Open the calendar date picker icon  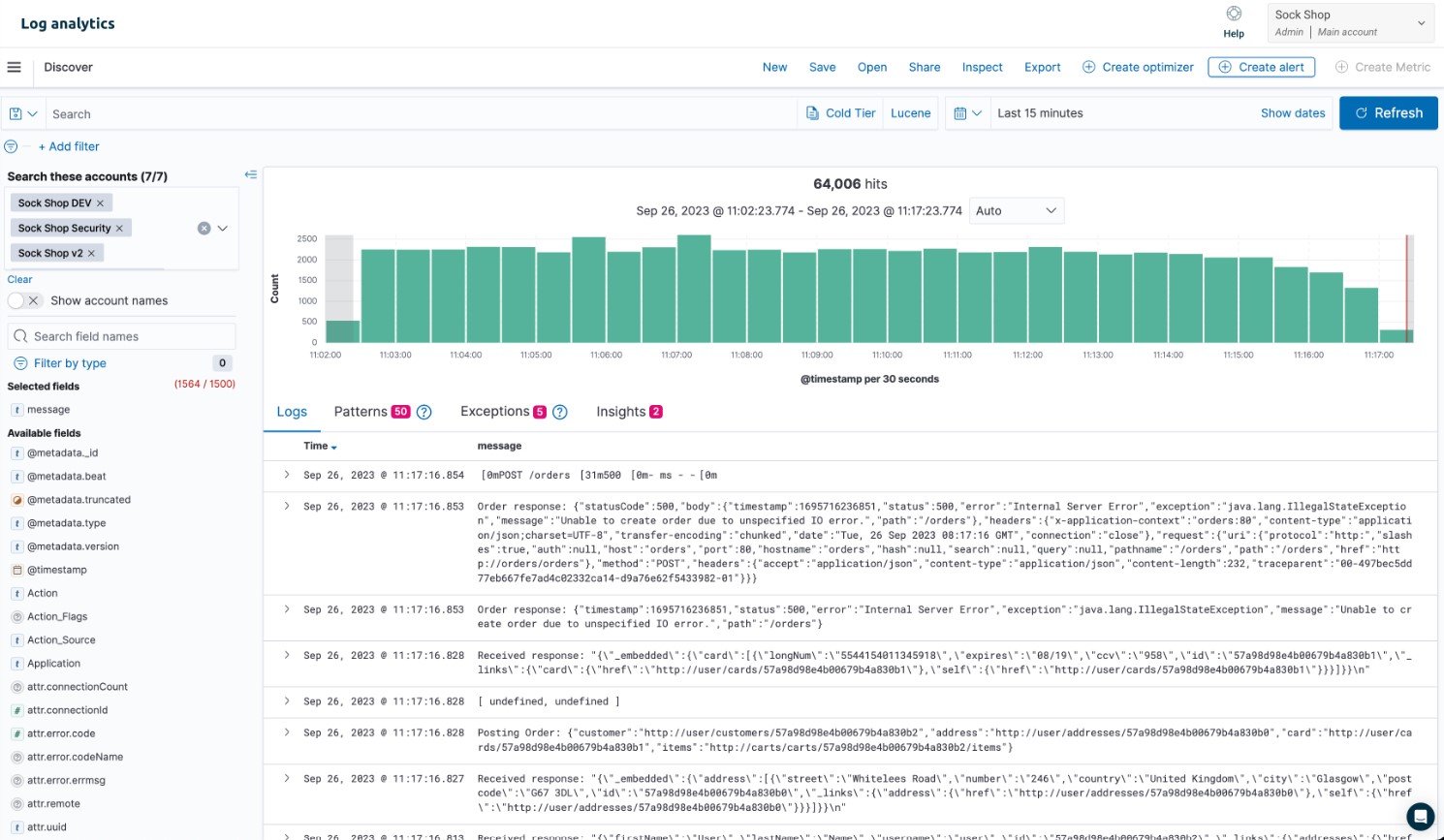tap(961, 113)
